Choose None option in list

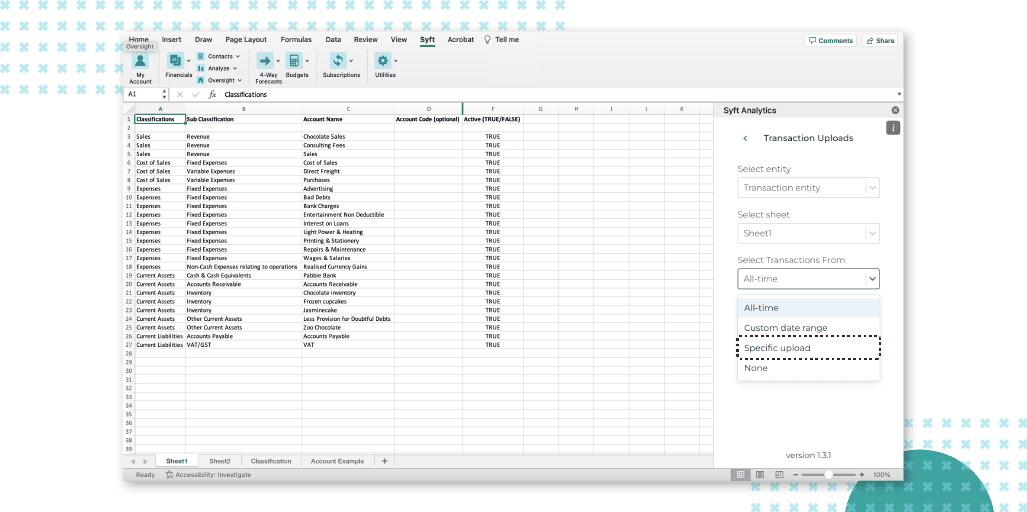point(808,368)
